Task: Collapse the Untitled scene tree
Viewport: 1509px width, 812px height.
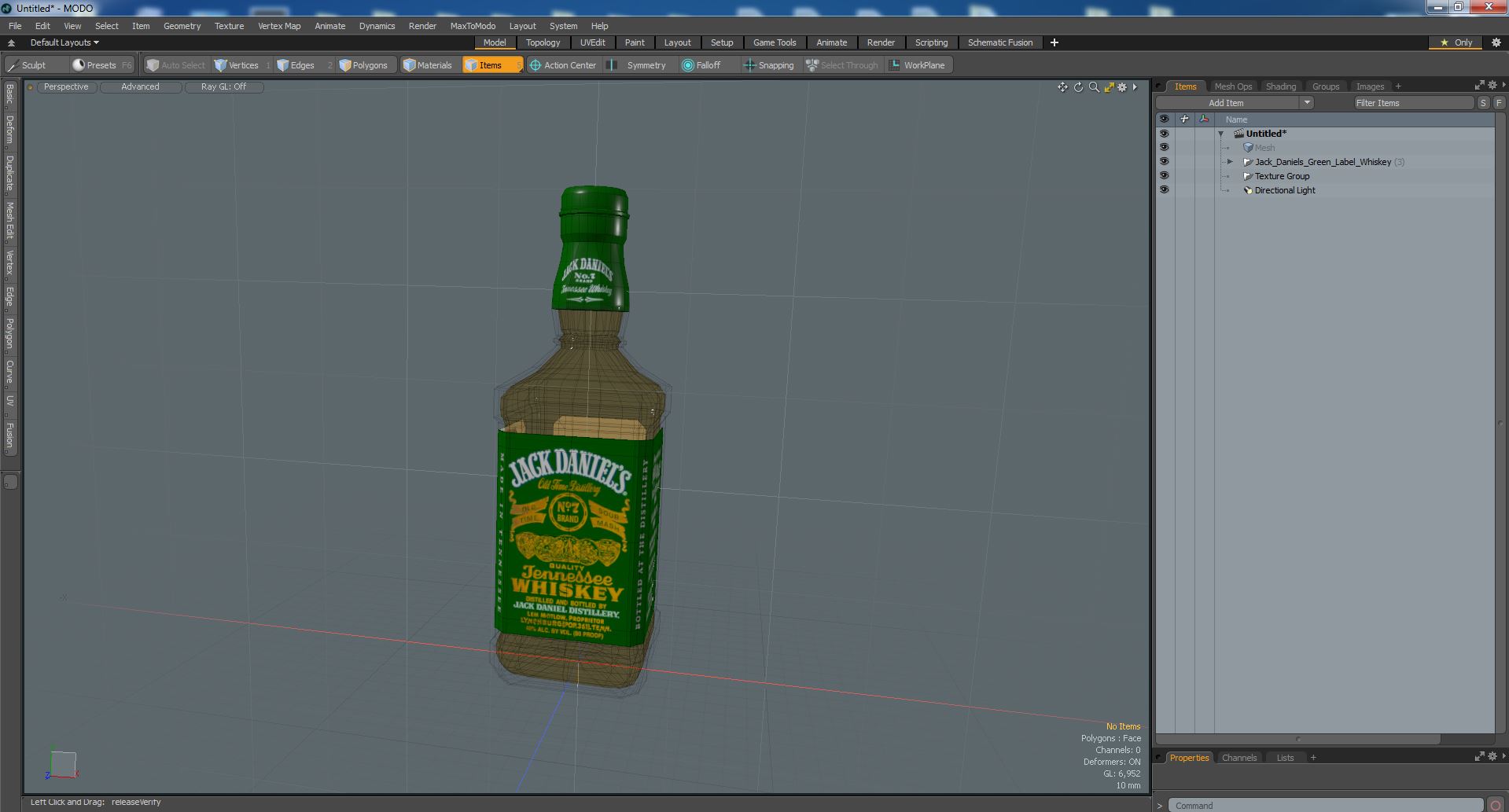Action: [1221, 134]
